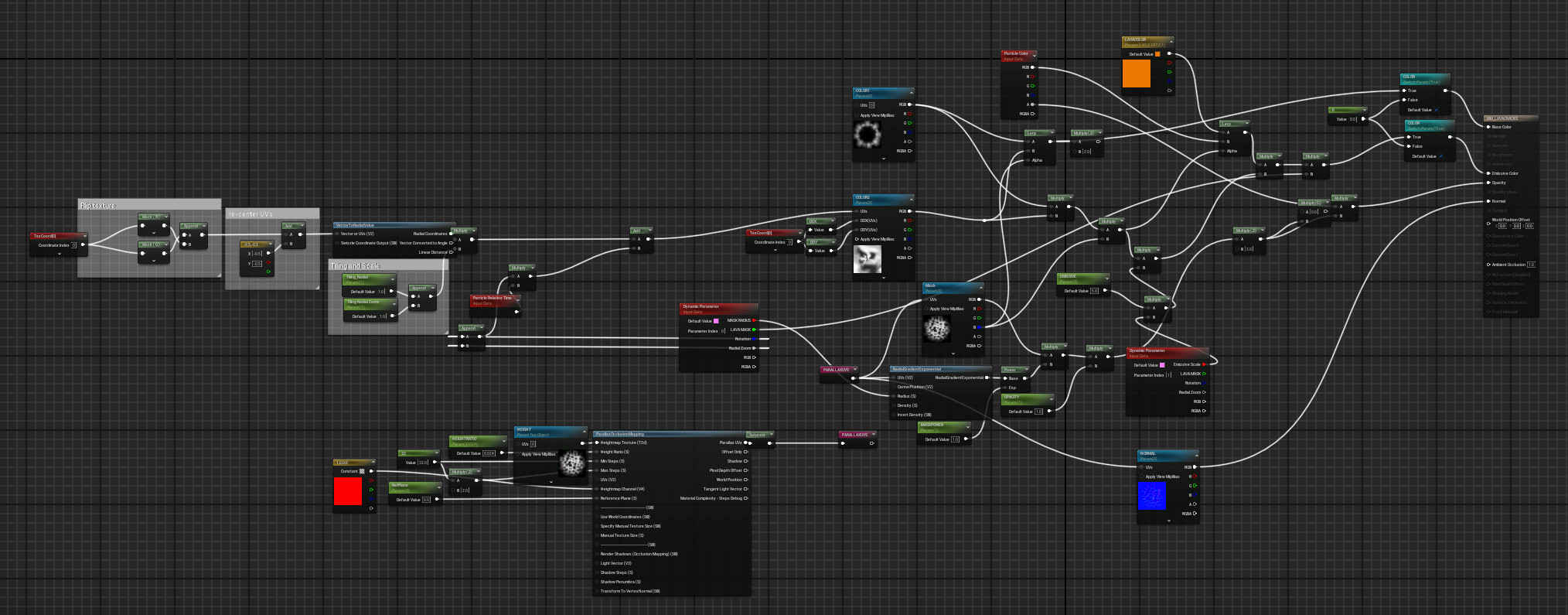Open the Particle Color node header chevron
The image size is (1568, 615).
pyautogui.click(x=1034, y=54)
